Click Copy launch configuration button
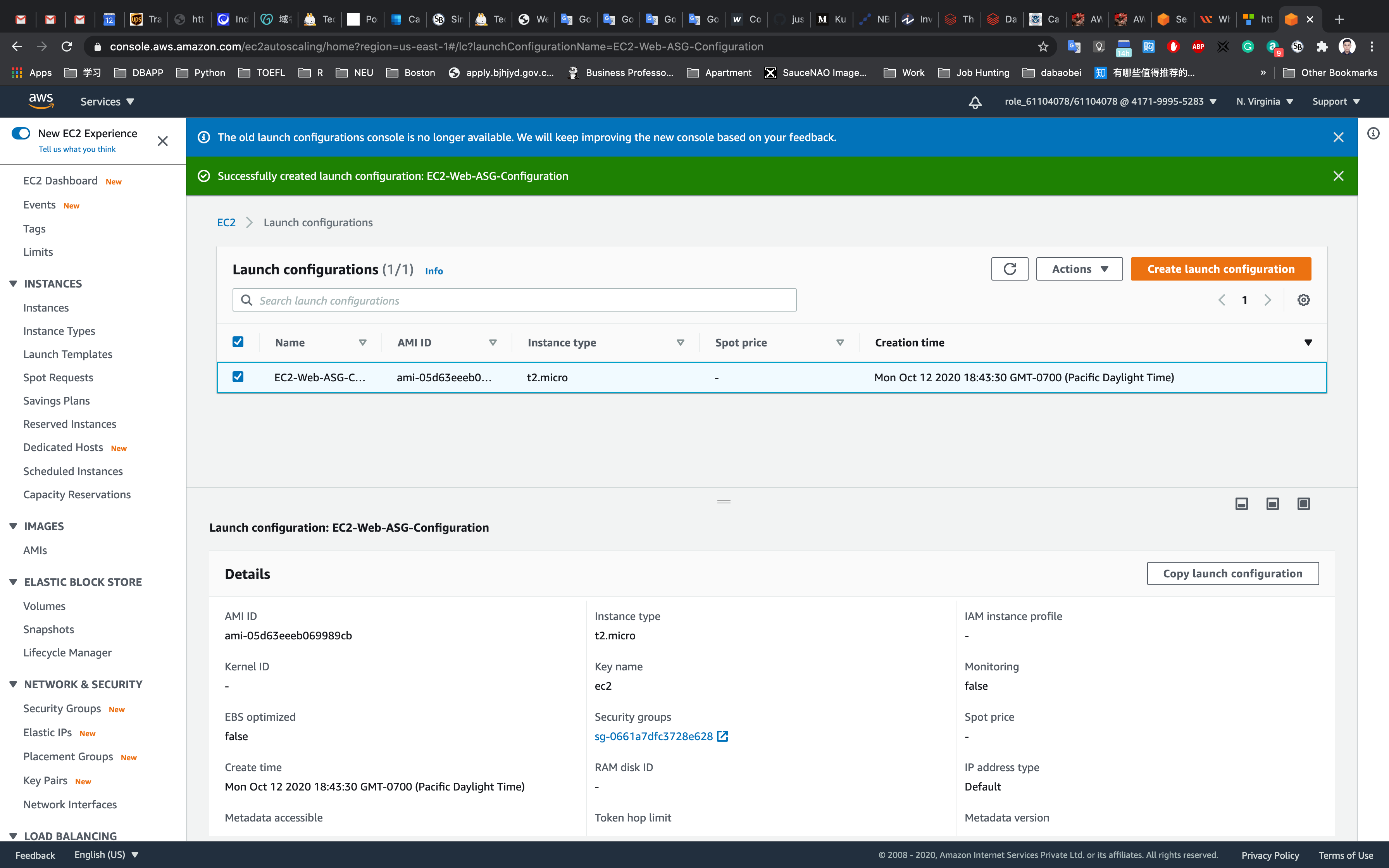Viewport: 1389px width, 868px height. click(1232, 573)
